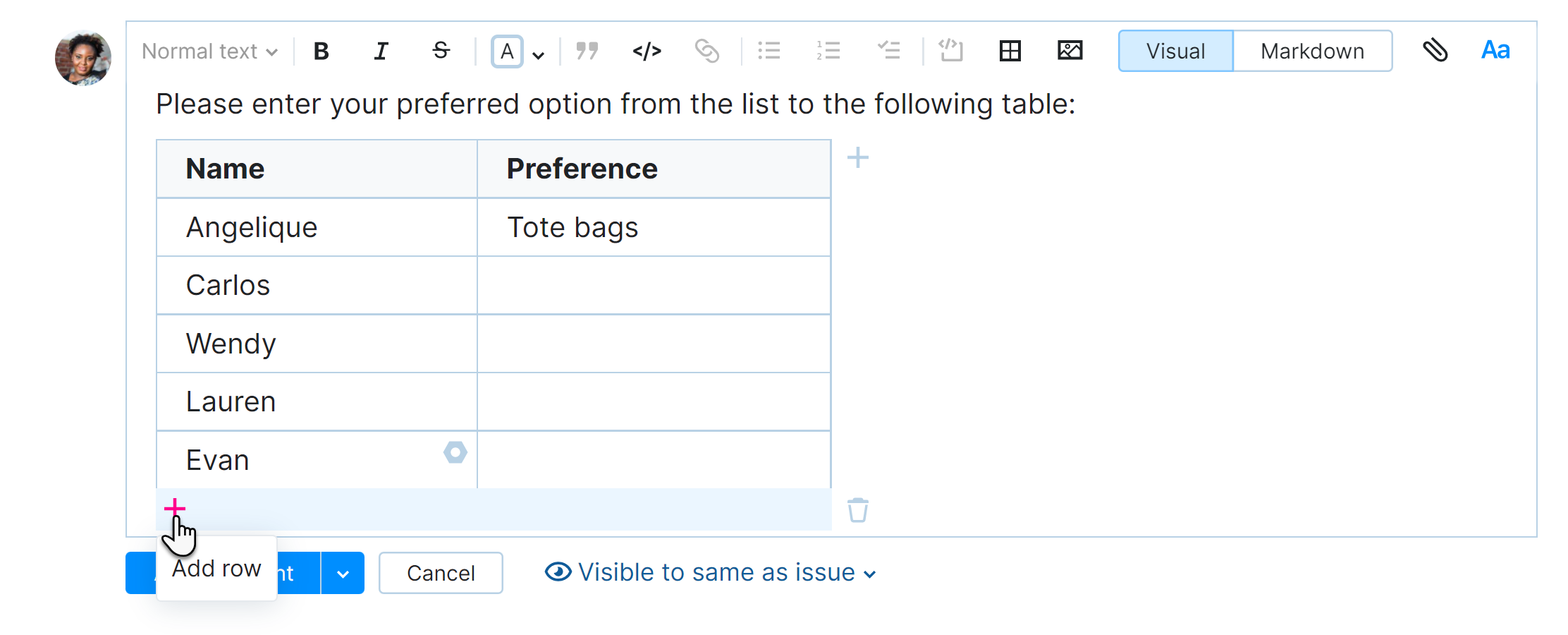
Task: Insert inline code formatting
Action: (647, 50)
